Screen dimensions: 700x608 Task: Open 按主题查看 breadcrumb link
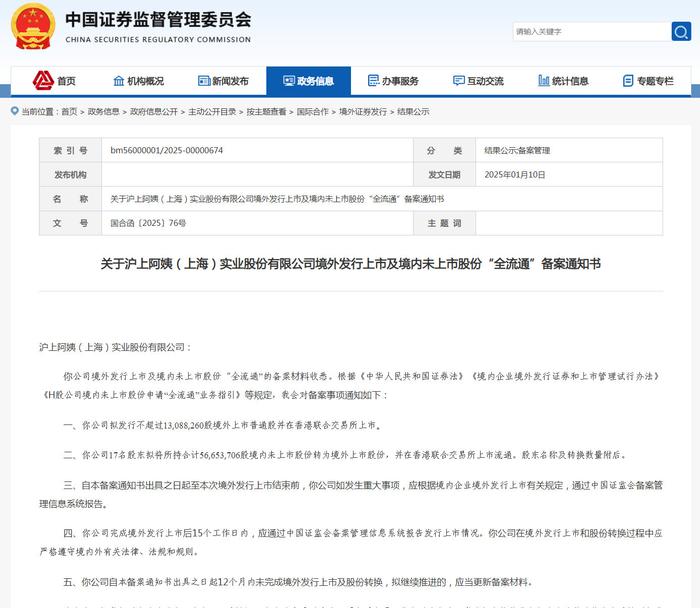(x=266, y=112)
